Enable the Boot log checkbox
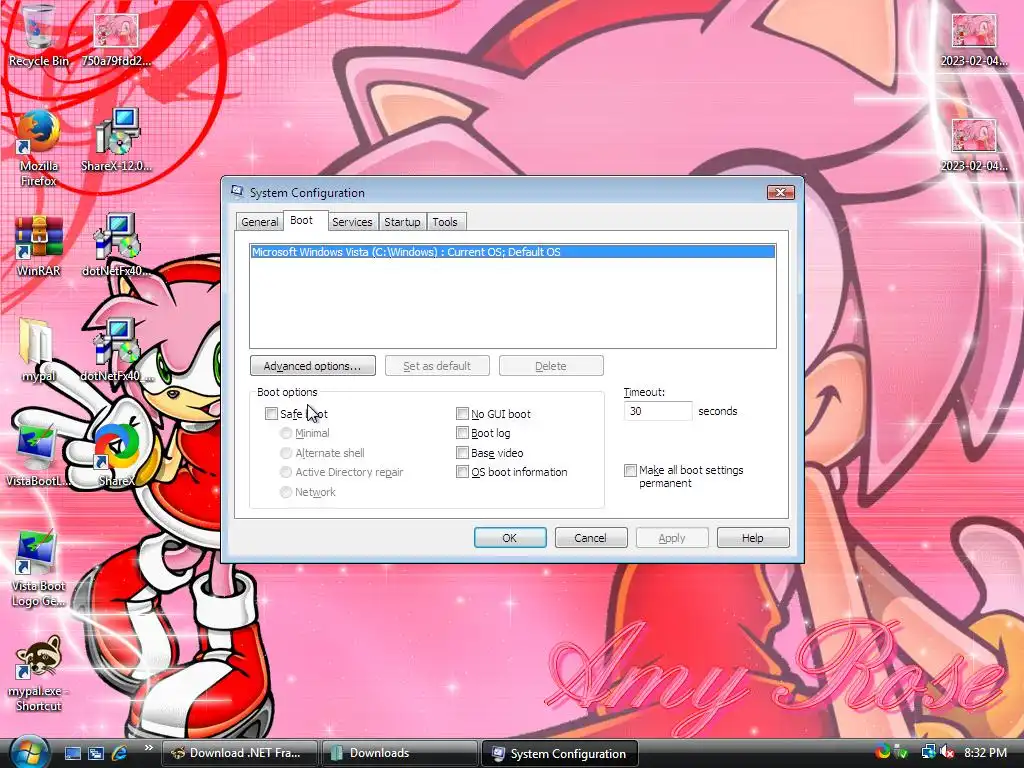The image size is (1024, 768). coord(462,433)
